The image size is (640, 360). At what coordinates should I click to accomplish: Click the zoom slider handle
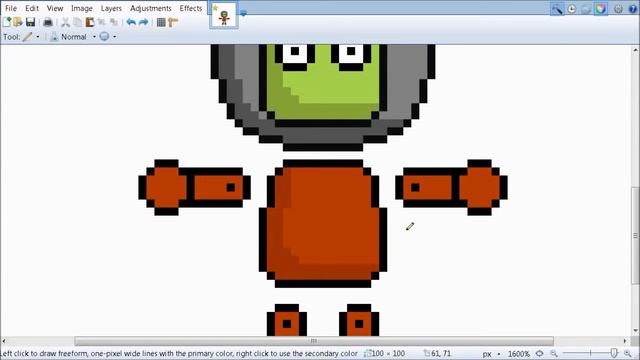click(614, 354)
